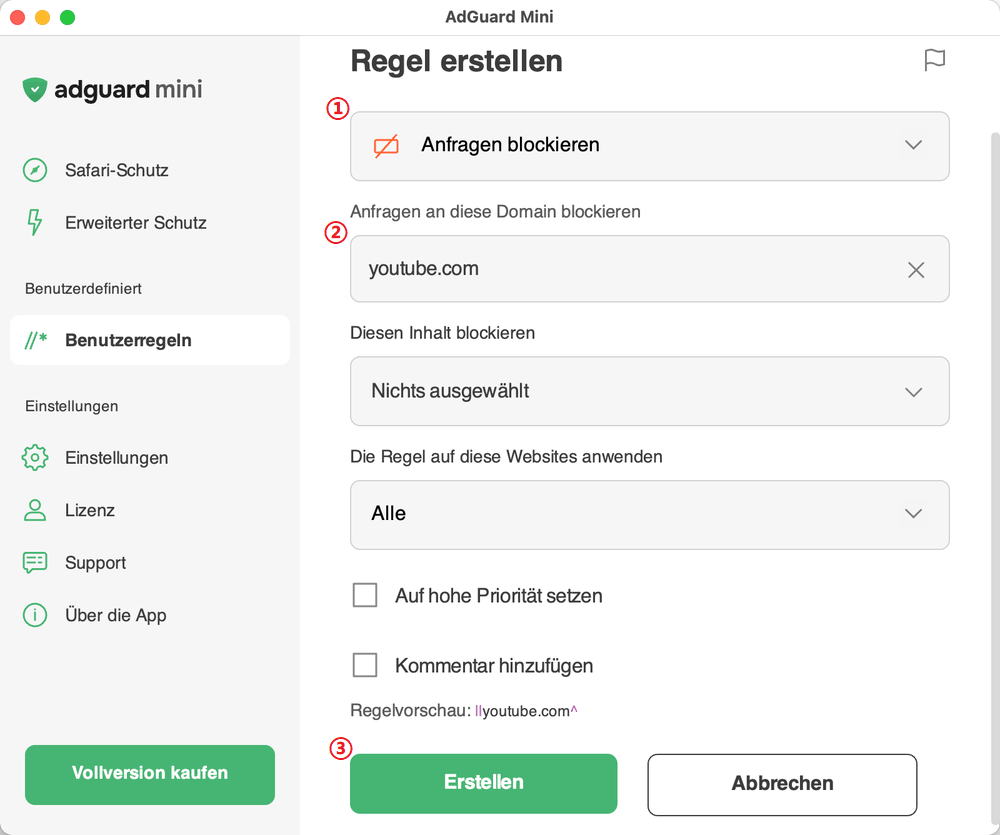Clear the youtube.com domain field
Image resolution: width=1000 pixels, height=835 pixels.
pos(916,270)
